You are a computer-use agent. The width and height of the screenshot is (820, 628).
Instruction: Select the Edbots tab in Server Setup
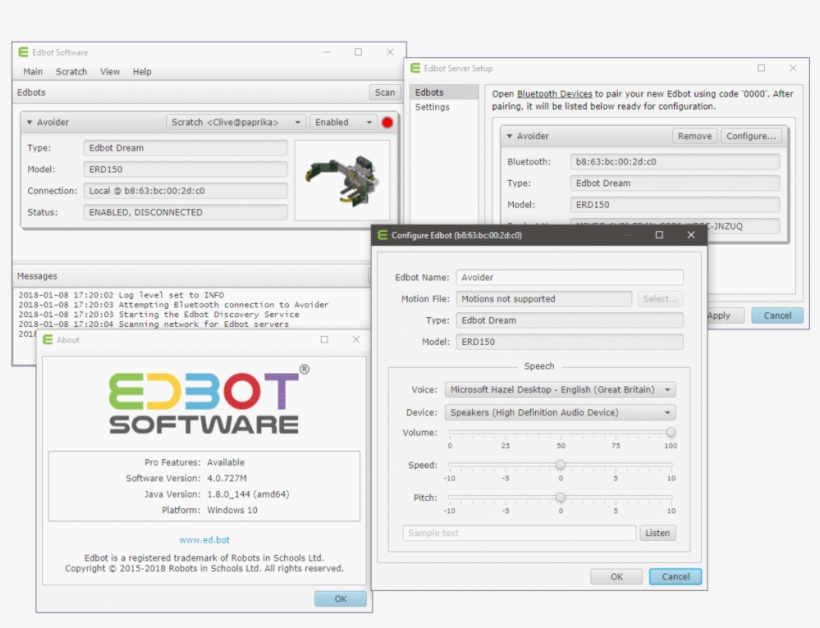(x=444, y=92)
